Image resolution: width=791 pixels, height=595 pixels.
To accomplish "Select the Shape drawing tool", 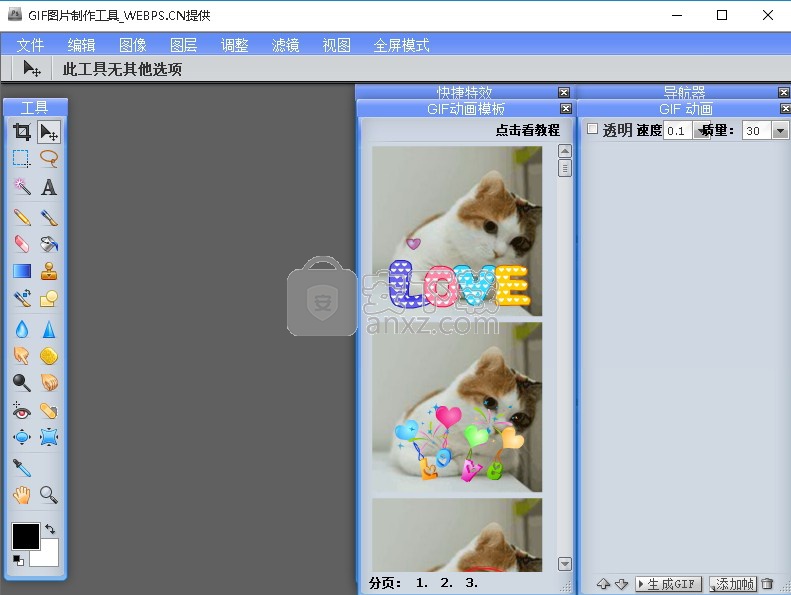I will pos(49,298).
